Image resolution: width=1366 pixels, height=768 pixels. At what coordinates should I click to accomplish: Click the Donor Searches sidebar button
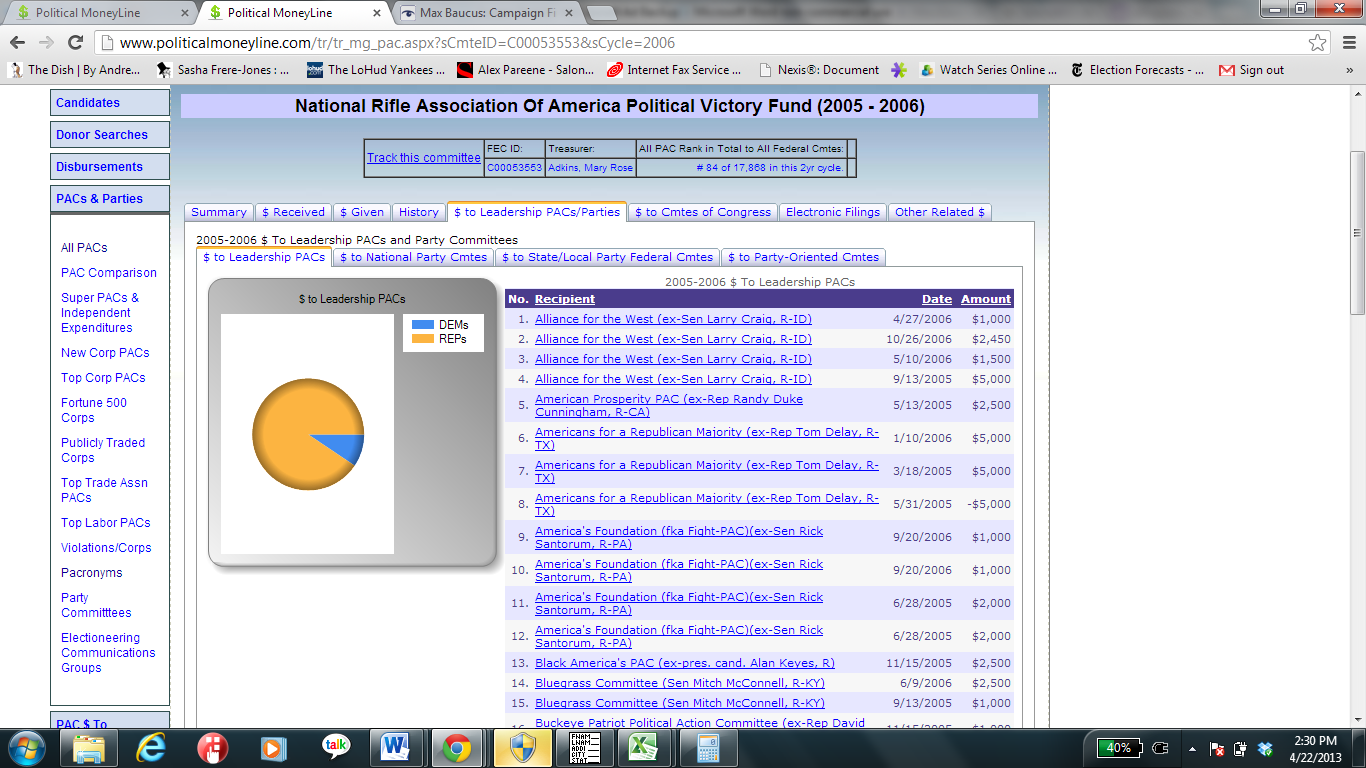(x=110, y=135)
